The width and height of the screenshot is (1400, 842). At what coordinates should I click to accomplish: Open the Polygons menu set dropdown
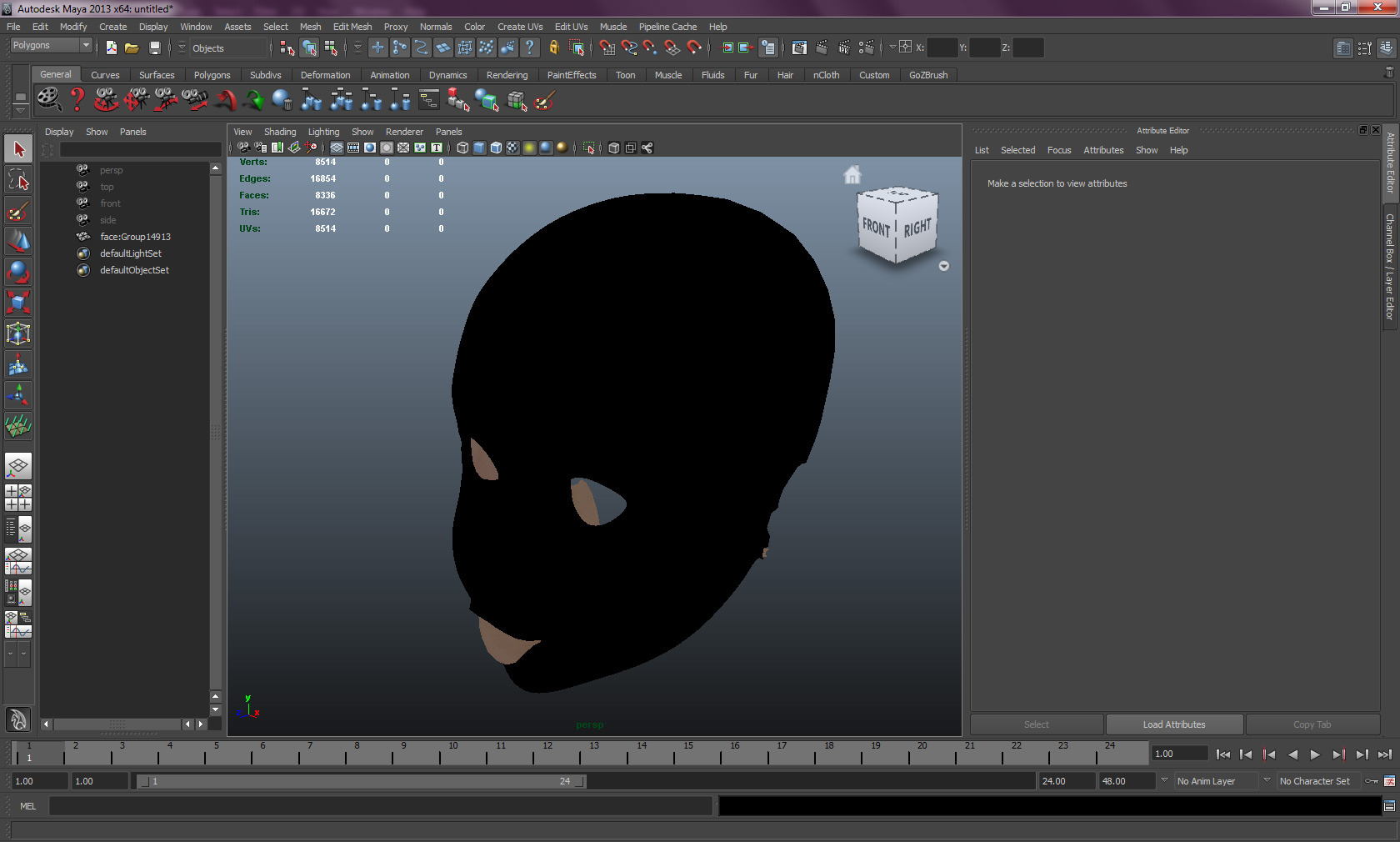[50, 45]
